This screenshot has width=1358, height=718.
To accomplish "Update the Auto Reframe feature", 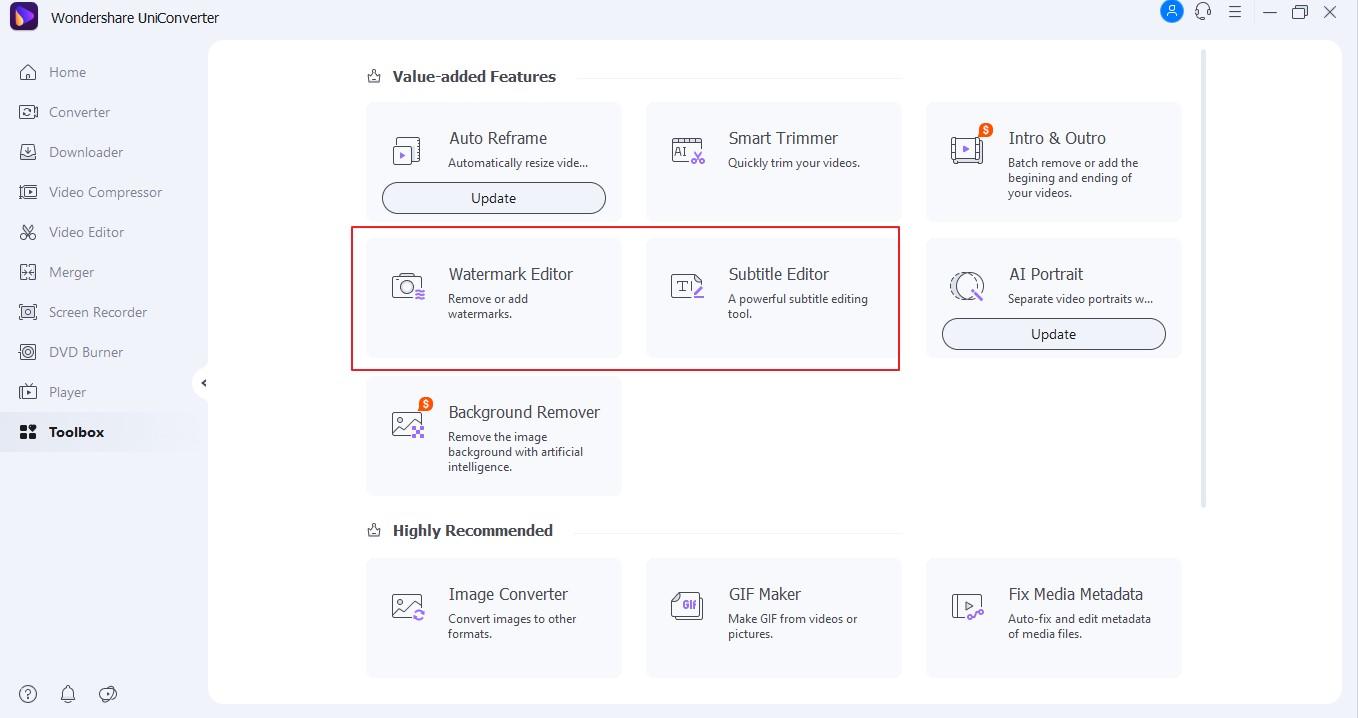I will click(x=494, y=198).
